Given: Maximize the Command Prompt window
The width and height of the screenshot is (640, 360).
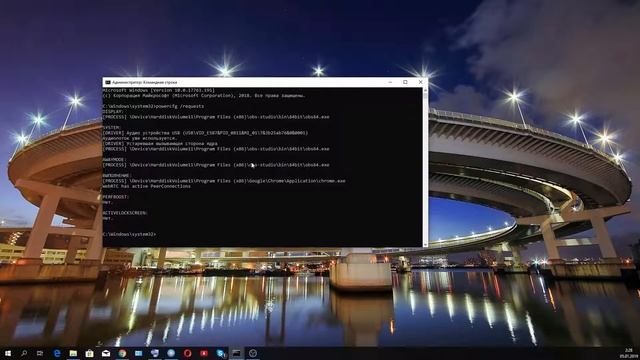Looking at the screenshot, I should pos(405,82).
